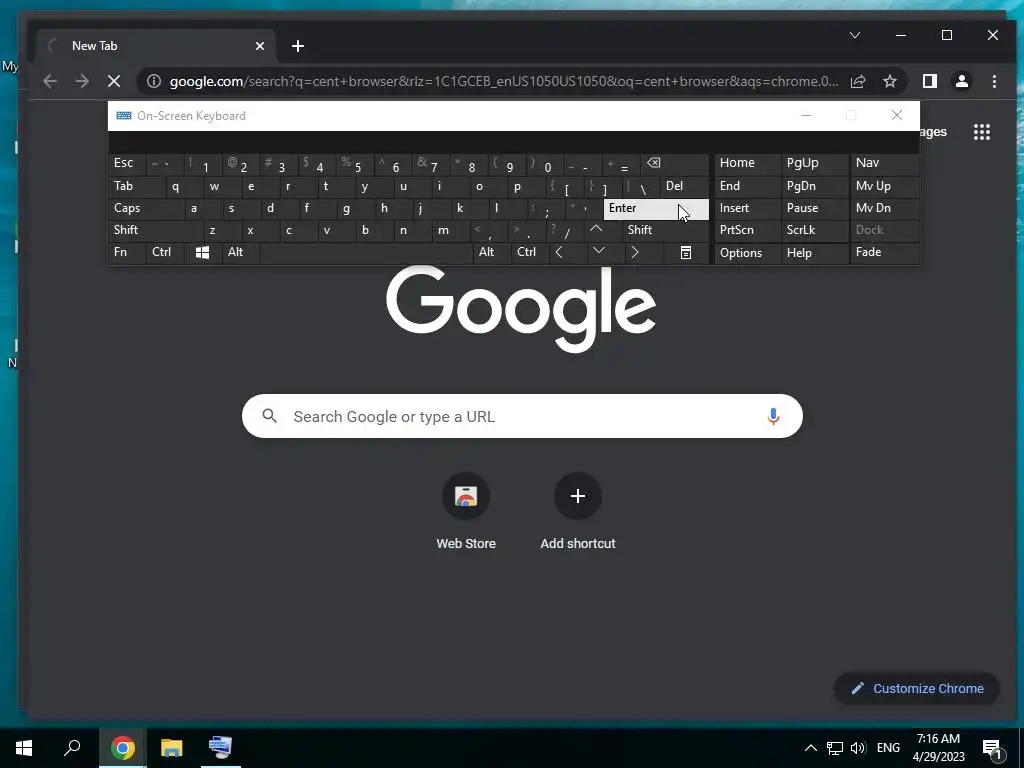Viewport: 1024px width, 768px height.
Task: Search by voice using the microphone icon
Action: coord(773,416)
